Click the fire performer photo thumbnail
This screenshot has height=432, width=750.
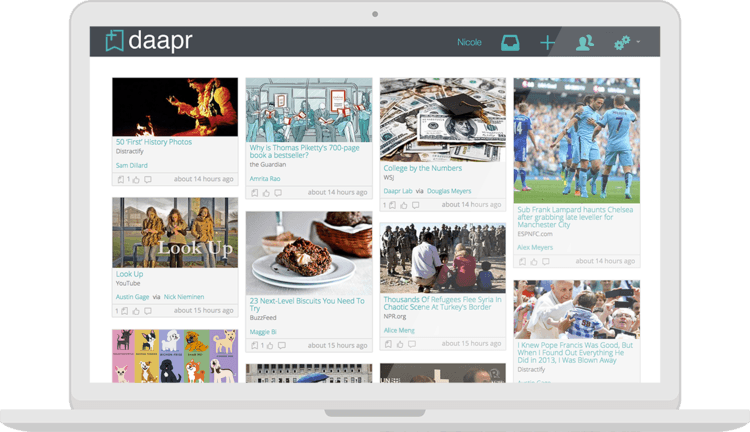(x=175, y=107)
